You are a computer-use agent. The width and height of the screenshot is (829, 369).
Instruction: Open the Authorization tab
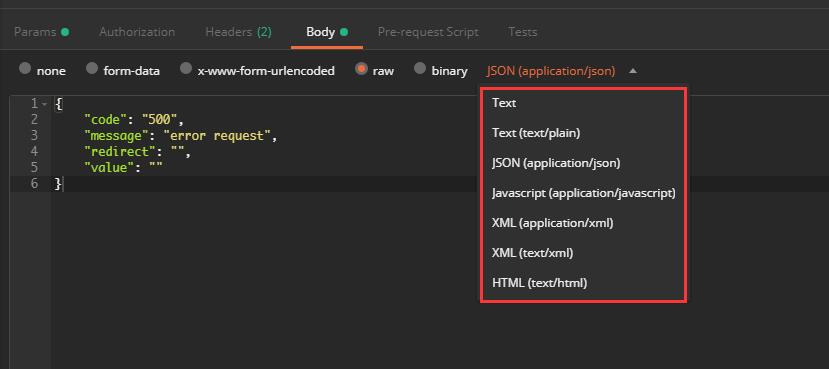[137, 32]
